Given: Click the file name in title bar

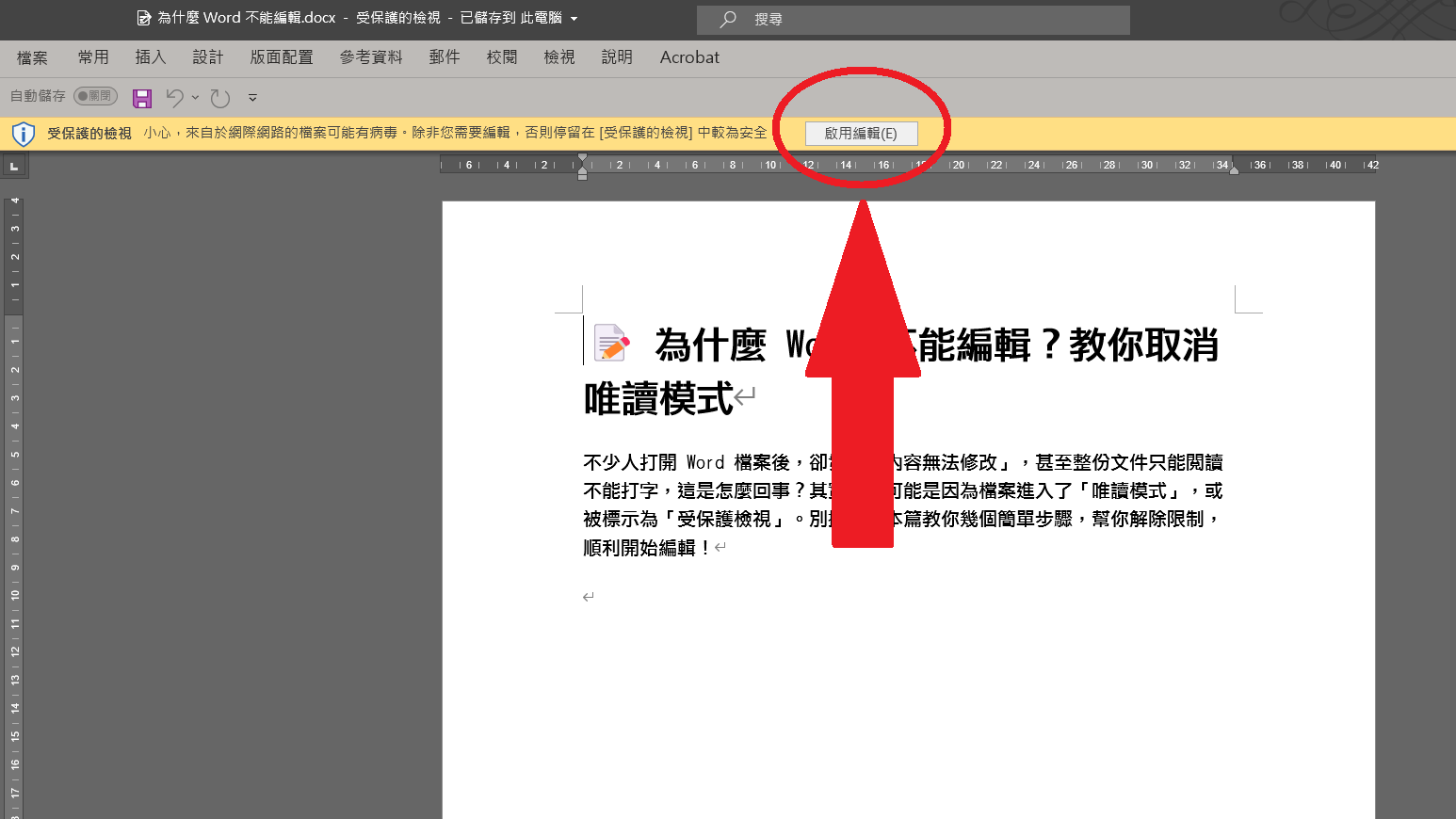Looking at the screenshot, I should coord(247,18).
